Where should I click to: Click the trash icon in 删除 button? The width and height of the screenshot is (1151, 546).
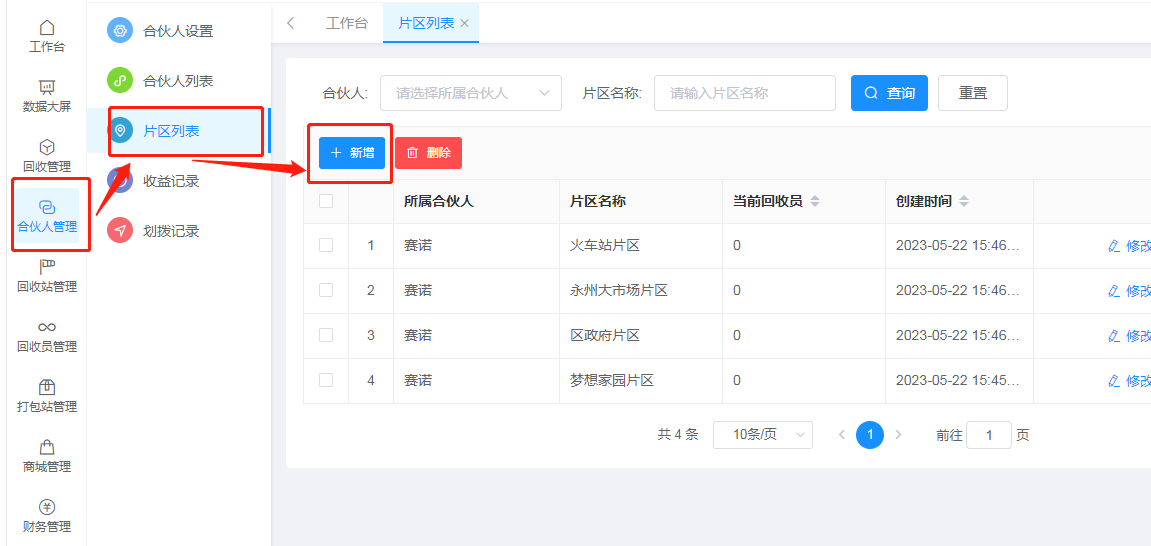pyautogui.click(x=413, y=153)
